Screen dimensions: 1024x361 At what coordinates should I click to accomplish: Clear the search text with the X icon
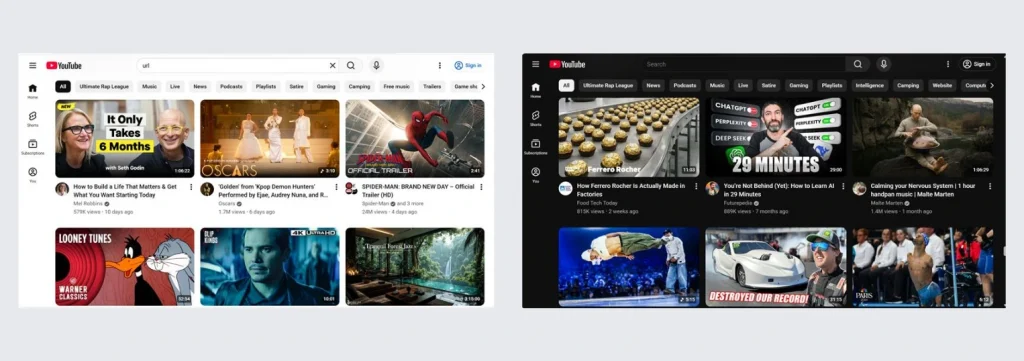pyautogui.click(x=332, y=65)
